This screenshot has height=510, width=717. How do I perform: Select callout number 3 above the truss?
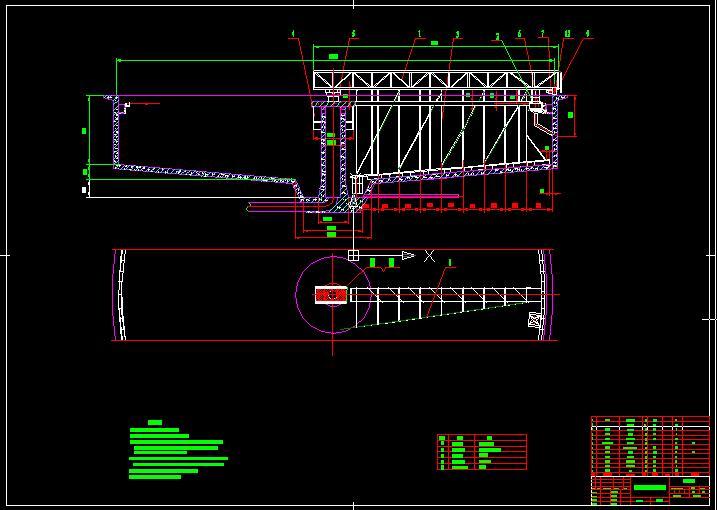(457, 34)
